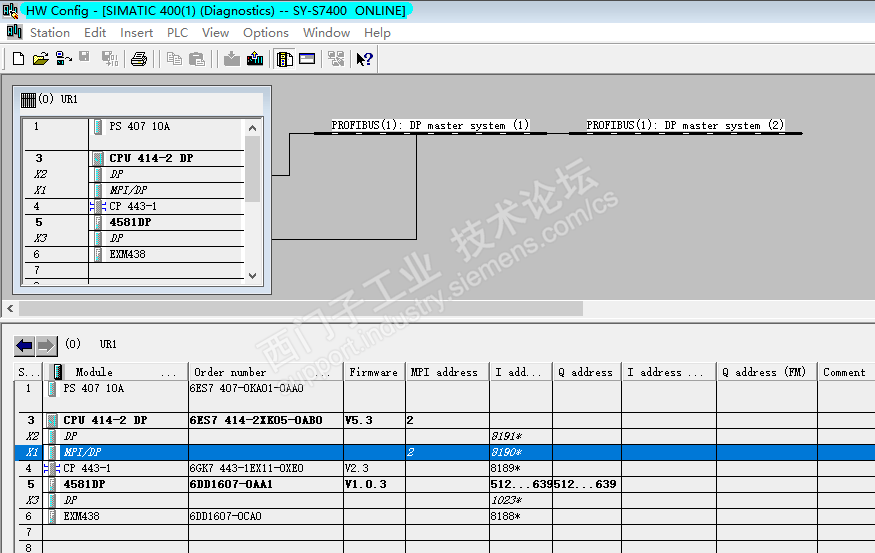Click the New document toolbar icon
Screen dimensions: 875x553
coord(18,59)
